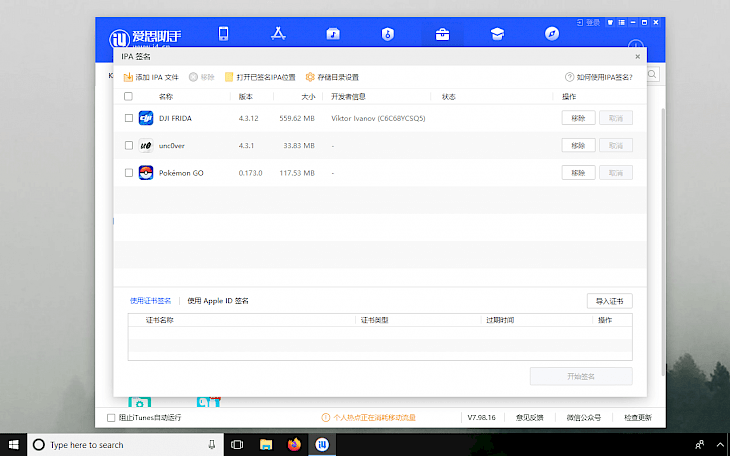Viewport: 730px width, 456px height.
Task: Click 添加 IPA 文件 toolbar button
Action: click(151, 77)
